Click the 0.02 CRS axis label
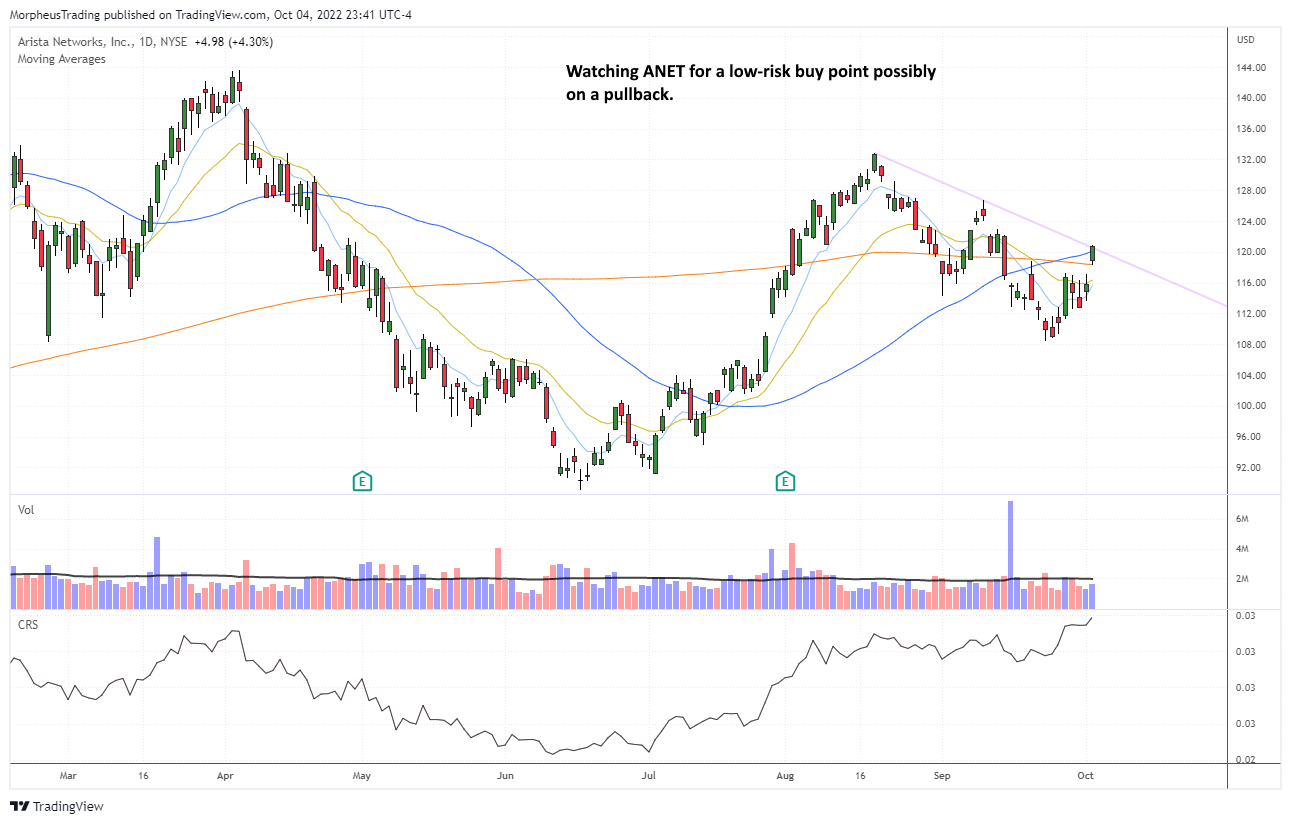 point(1246,759)
